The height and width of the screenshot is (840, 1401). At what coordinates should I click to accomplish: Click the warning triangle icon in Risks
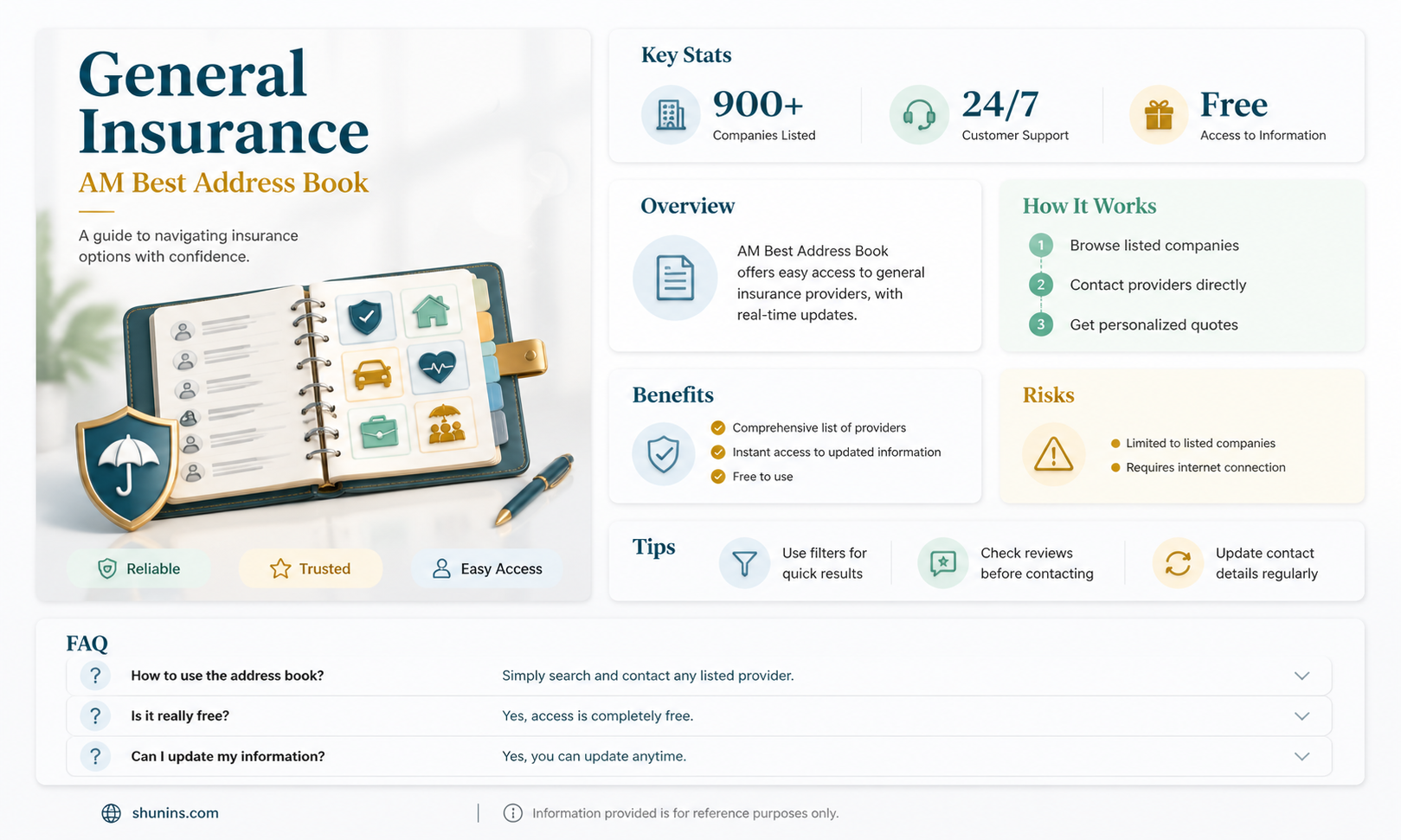coord(1053,453)
